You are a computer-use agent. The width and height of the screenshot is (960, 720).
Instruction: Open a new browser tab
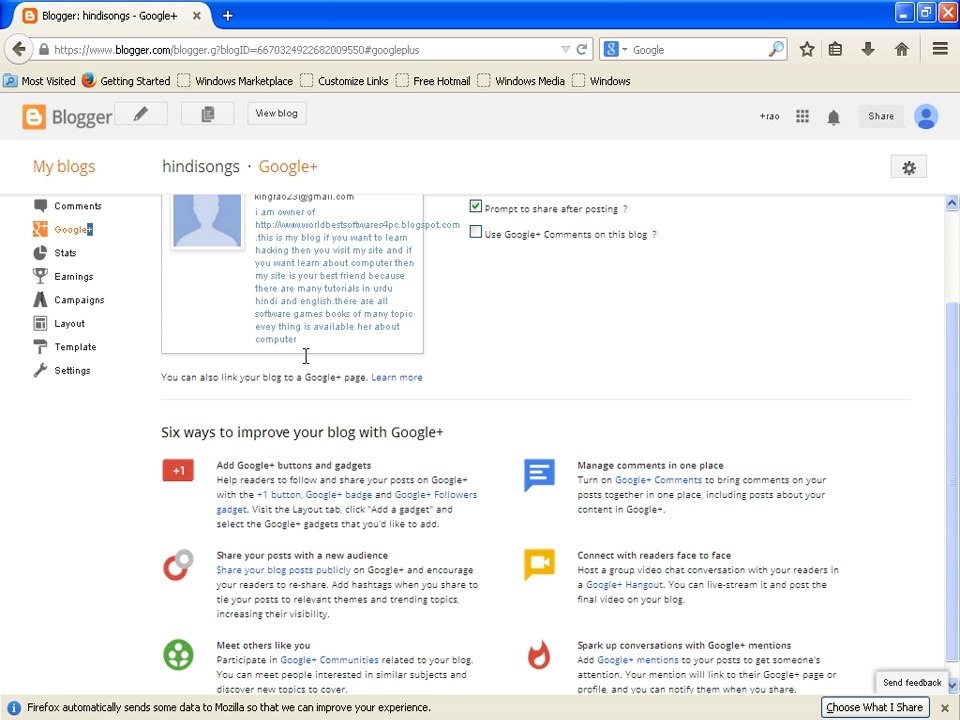pyautogui.click(x=228, y=16)
